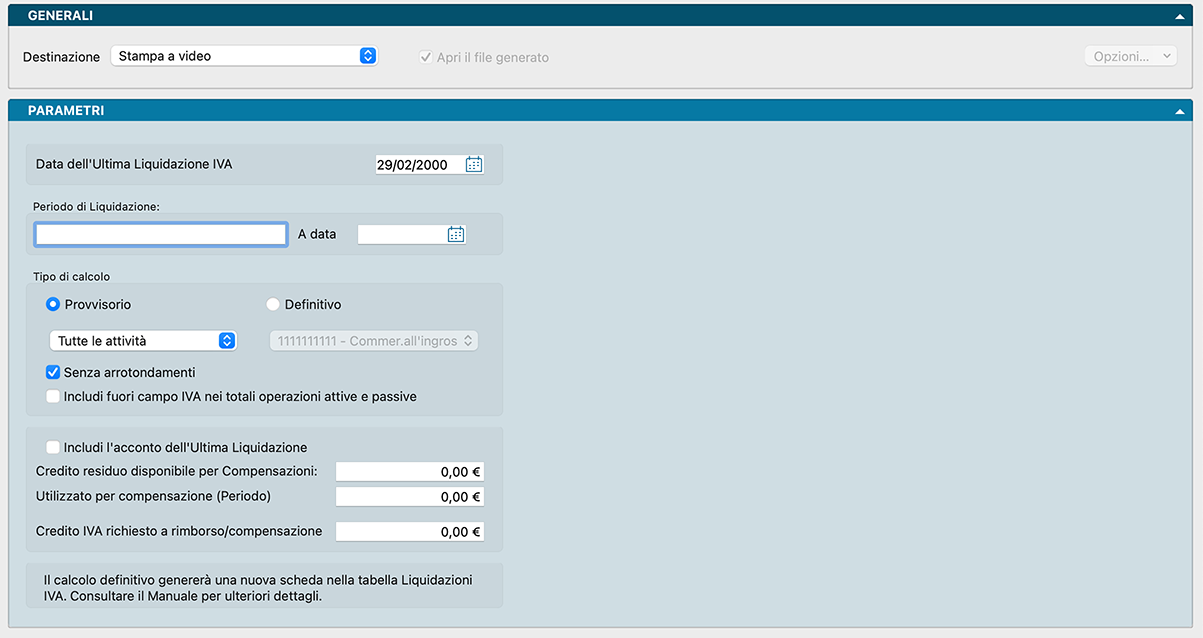Enable Includi fuori campo IVA checkbox
Viewport: 1203px width, 638px height.
53,397
